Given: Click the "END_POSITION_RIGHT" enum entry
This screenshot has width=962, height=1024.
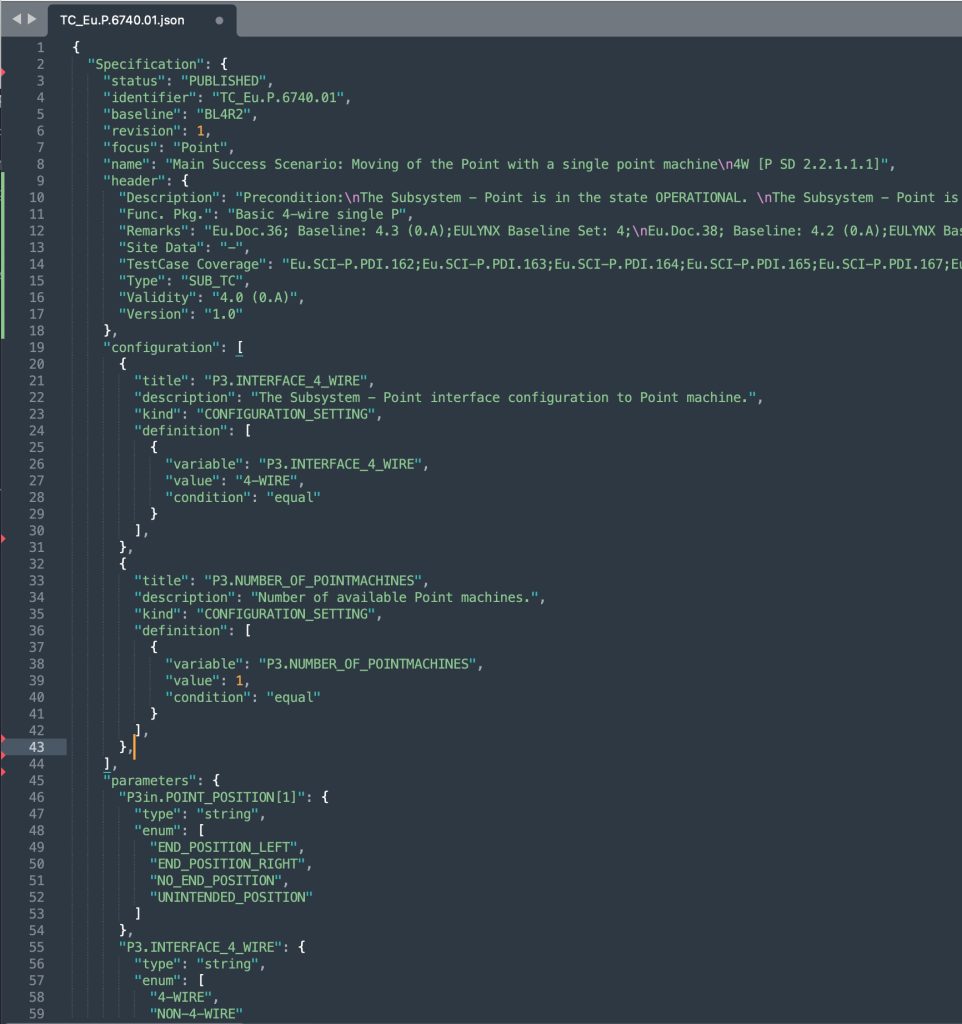Looking at the screenshot, I should 227,863.
